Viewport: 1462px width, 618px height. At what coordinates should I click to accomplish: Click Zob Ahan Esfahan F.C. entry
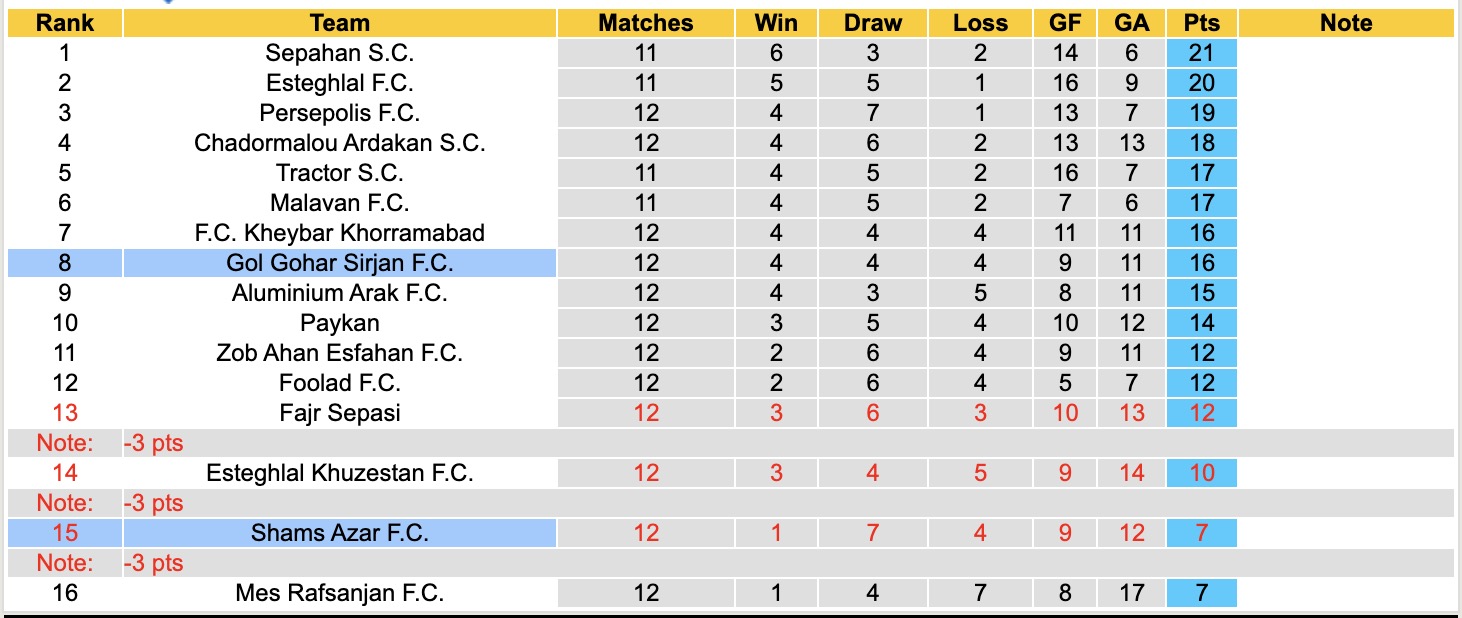pyautogui.click(x=340, y=353)
